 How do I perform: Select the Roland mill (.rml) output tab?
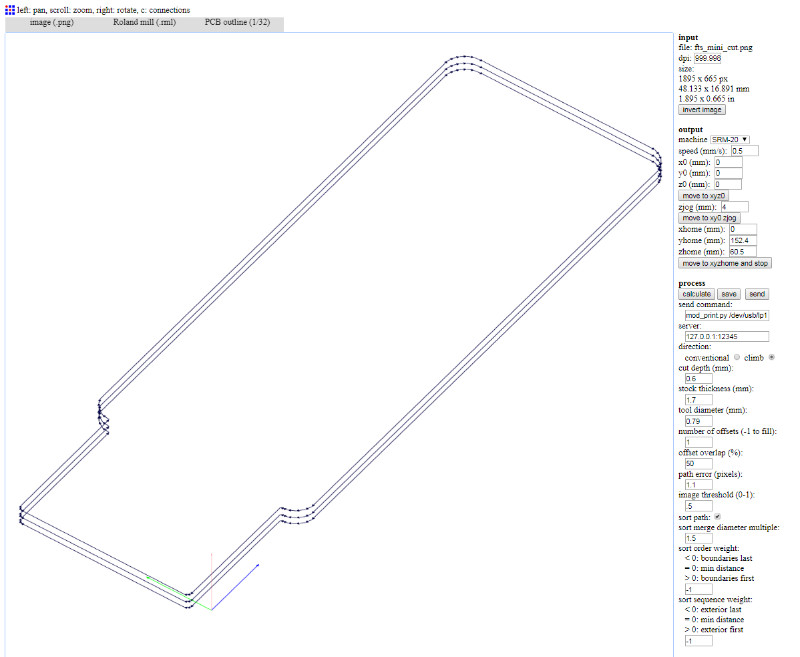click(x=144, y=22)
